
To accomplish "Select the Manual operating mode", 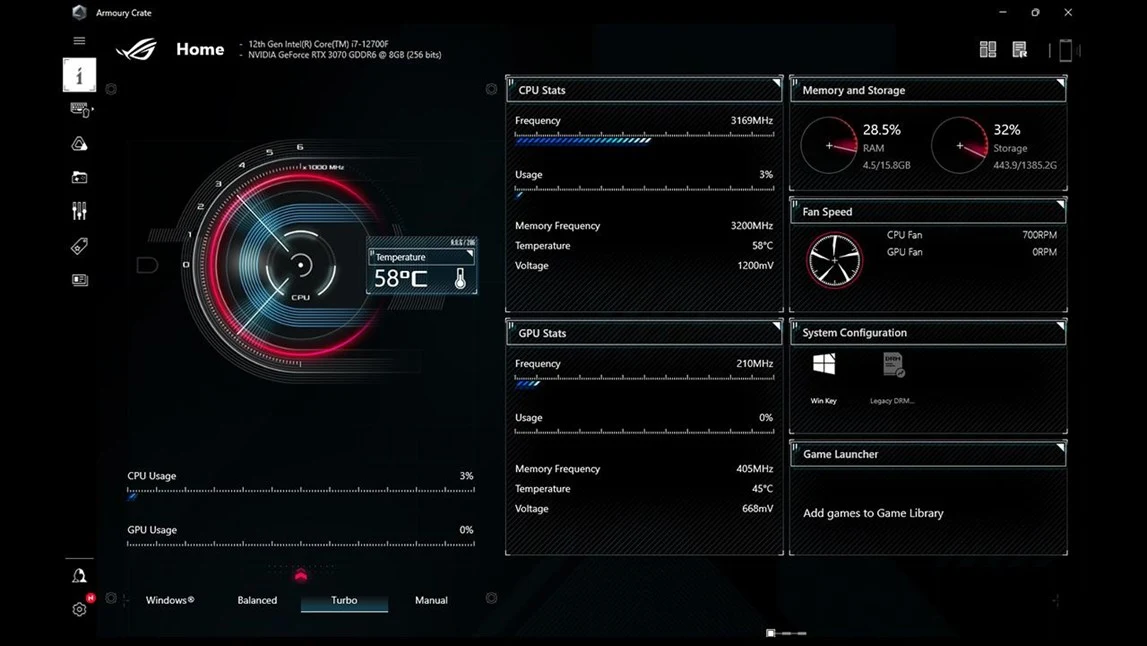I will tap(432, 600).
